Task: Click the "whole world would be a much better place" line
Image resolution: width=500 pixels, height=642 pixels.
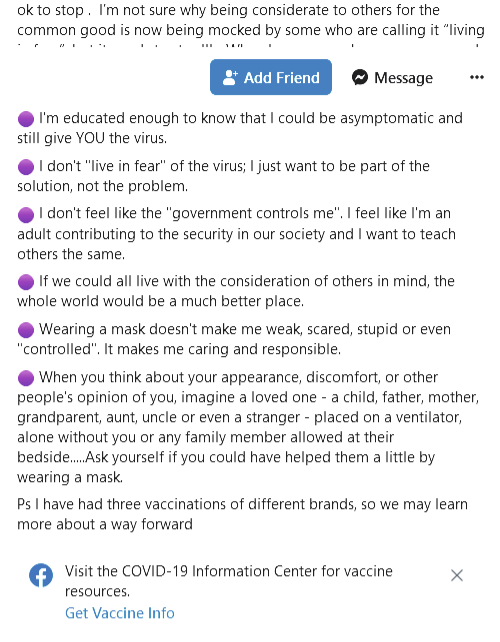Action: (x=161, y=301)
